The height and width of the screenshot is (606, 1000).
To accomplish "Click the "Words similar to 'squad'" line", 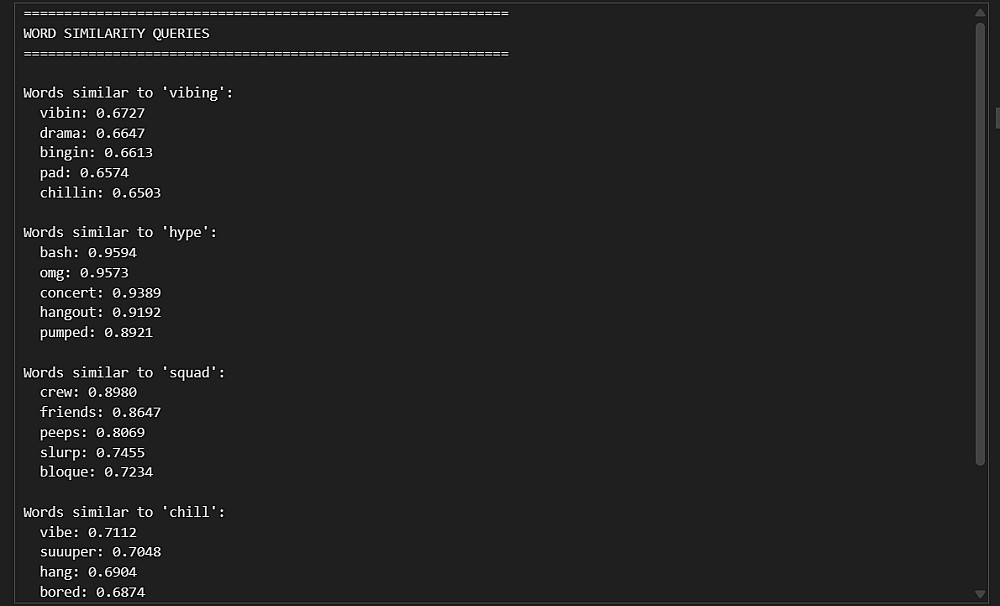I will [124, 373].
